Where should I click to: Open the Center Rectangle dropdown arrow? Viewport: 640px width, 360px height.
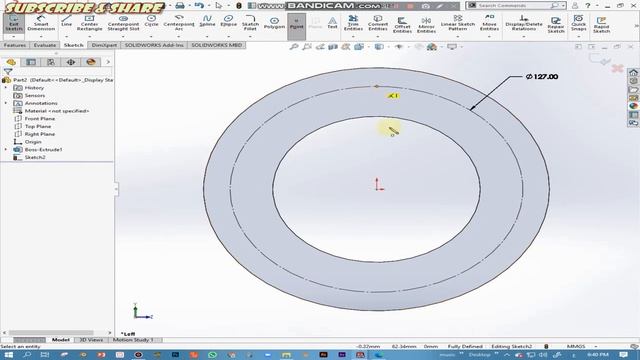click(x=89, y=37)
